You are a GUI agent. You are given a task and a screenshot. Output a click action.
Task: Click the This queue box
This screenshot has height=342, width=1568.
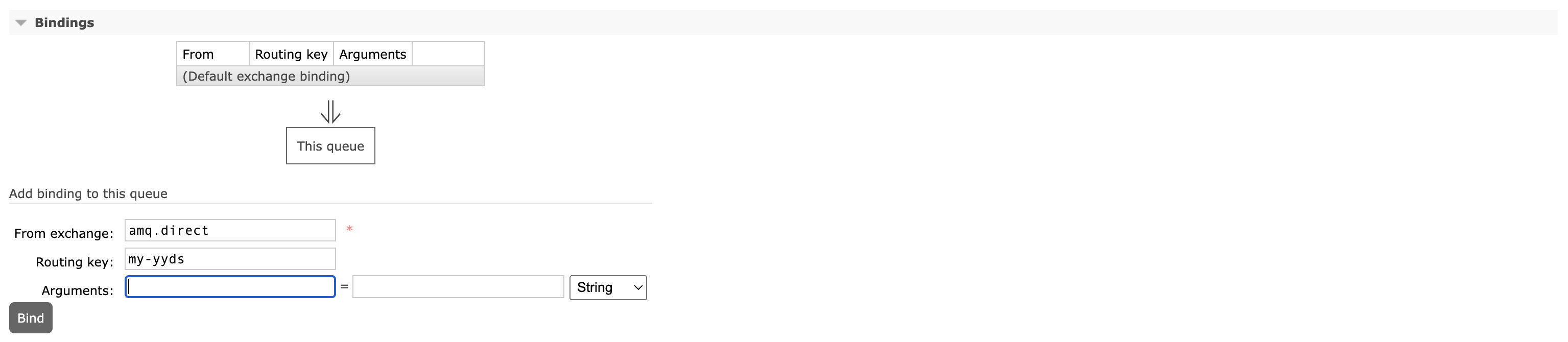[x=330, y=145]
